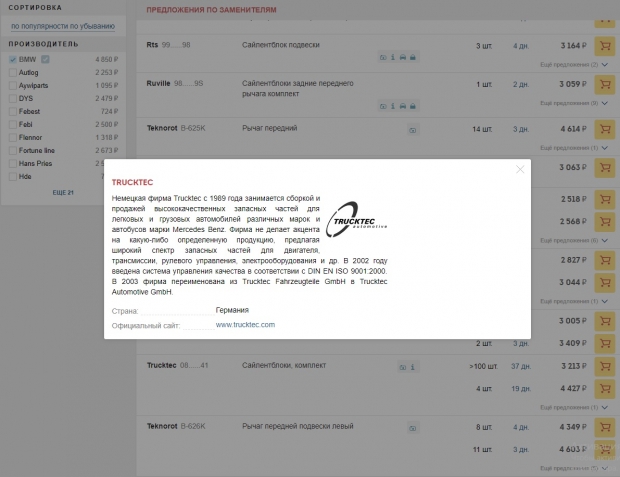Open photo icon in Teknorot B-625K row
The width and height of the screenshot is (620, 477).
click(x=412, y=130)
